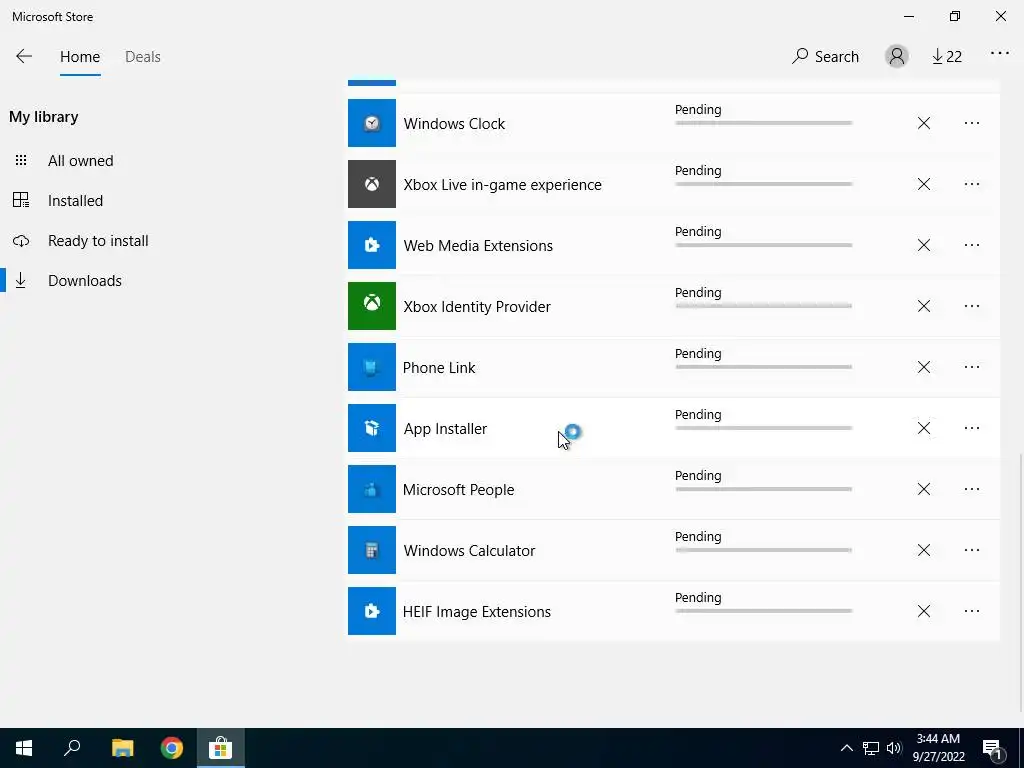Open taskbar search
This screenshot has height=768, width=1024.
pos(72,748)
